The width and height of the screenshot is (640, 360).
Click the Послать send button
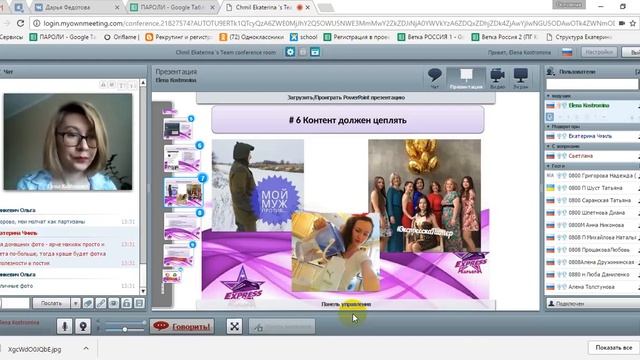point(51,303)
